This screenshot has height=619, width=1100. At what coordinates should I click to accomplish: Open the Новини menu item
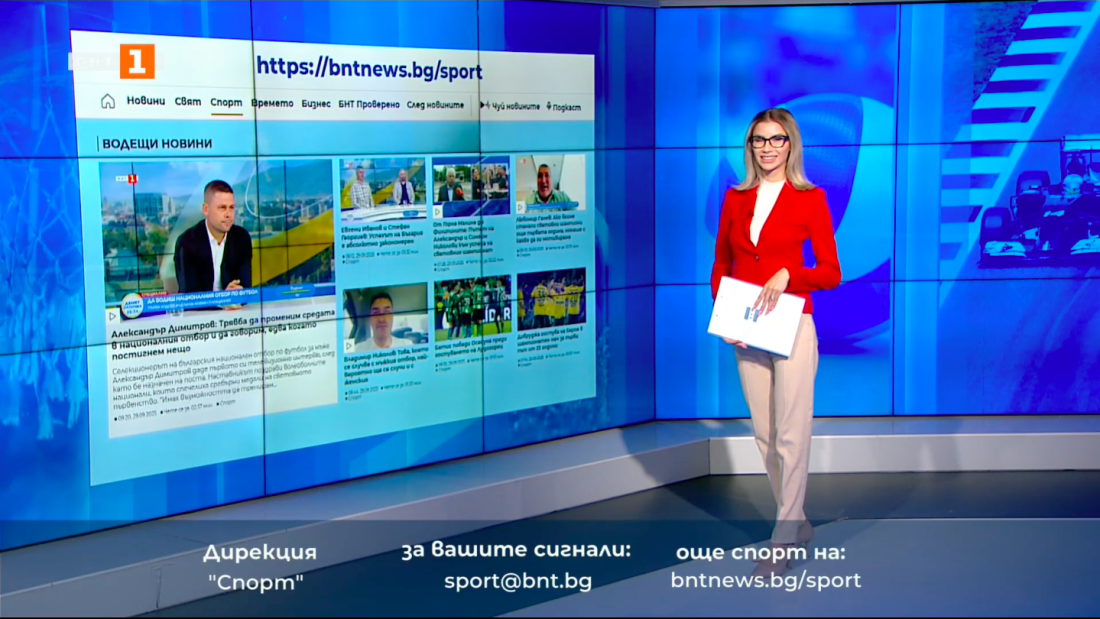point(146,101)
